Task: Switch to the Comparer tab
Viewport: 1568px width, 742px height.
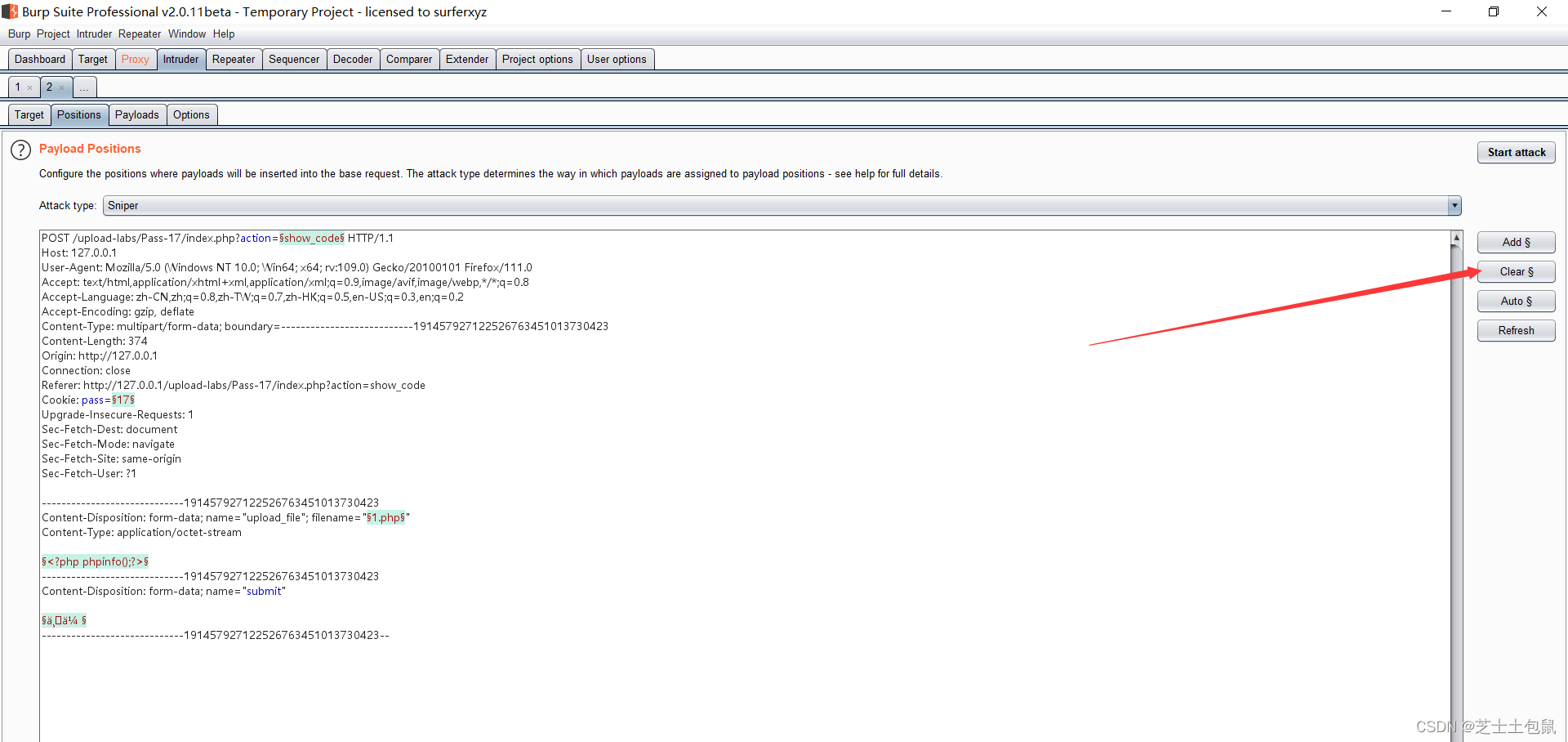Action: (x=409, y=59)
